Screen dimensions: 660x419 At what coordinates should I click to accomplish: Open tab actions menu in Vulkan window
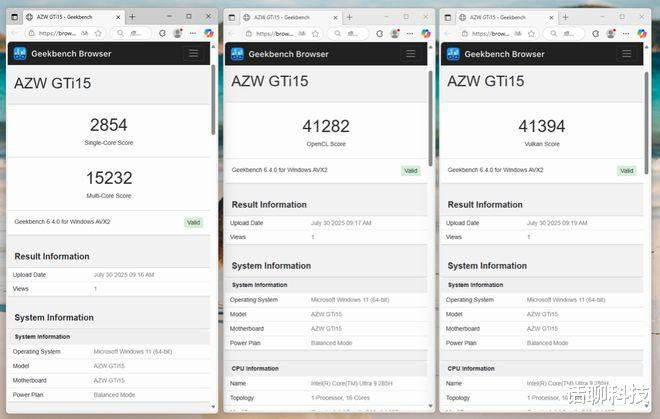(x=447, y=17)
